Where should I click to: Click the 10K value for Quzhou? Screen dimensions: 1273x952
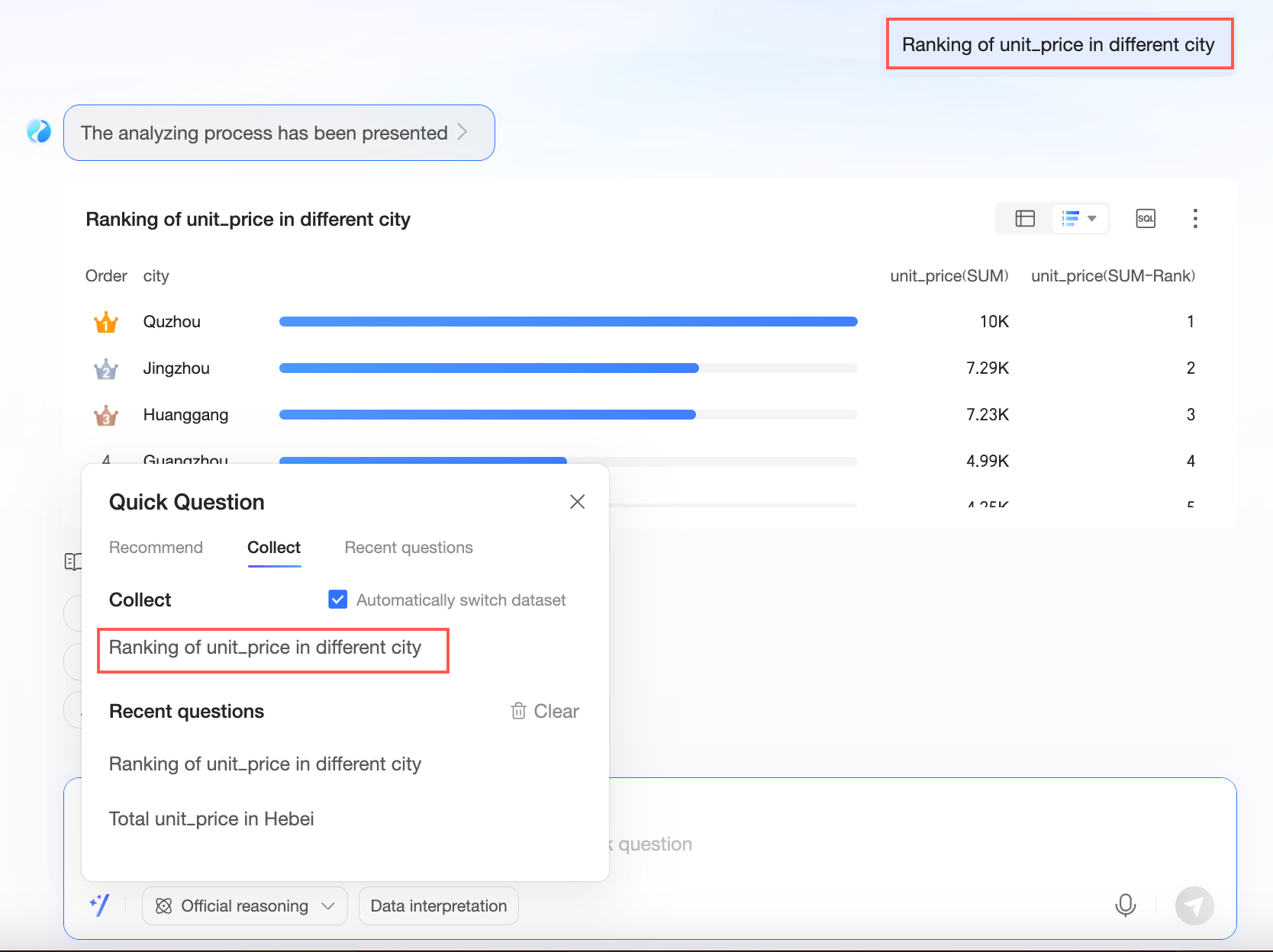[994, 322]
